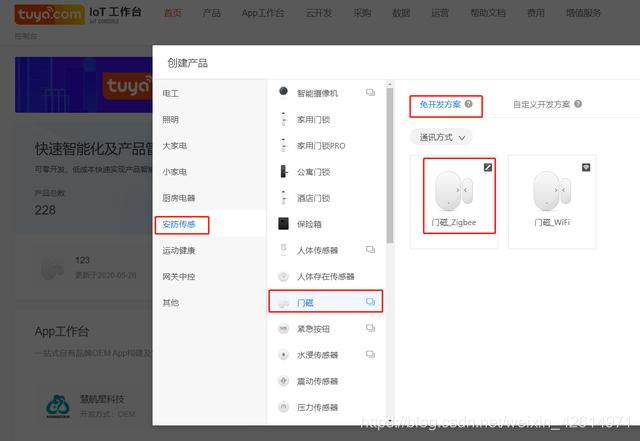640x441 pixels.
Task: Click device icon beside 人体传感器
Action: [x=370, y=249]
